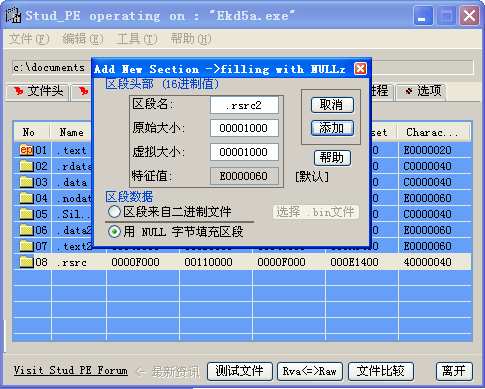The height and width of the screenshot is (389, 485).
Task: Click the Rva<=>Raw button
Action: click(310, 371)
